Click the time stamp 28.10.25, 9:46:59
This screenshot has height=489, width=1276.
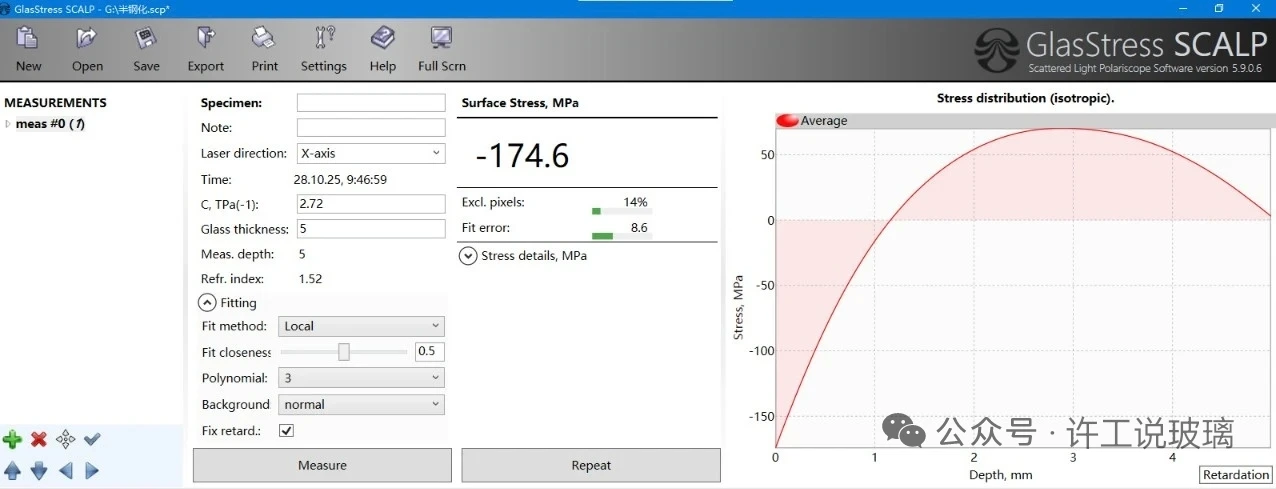point(340,180)
